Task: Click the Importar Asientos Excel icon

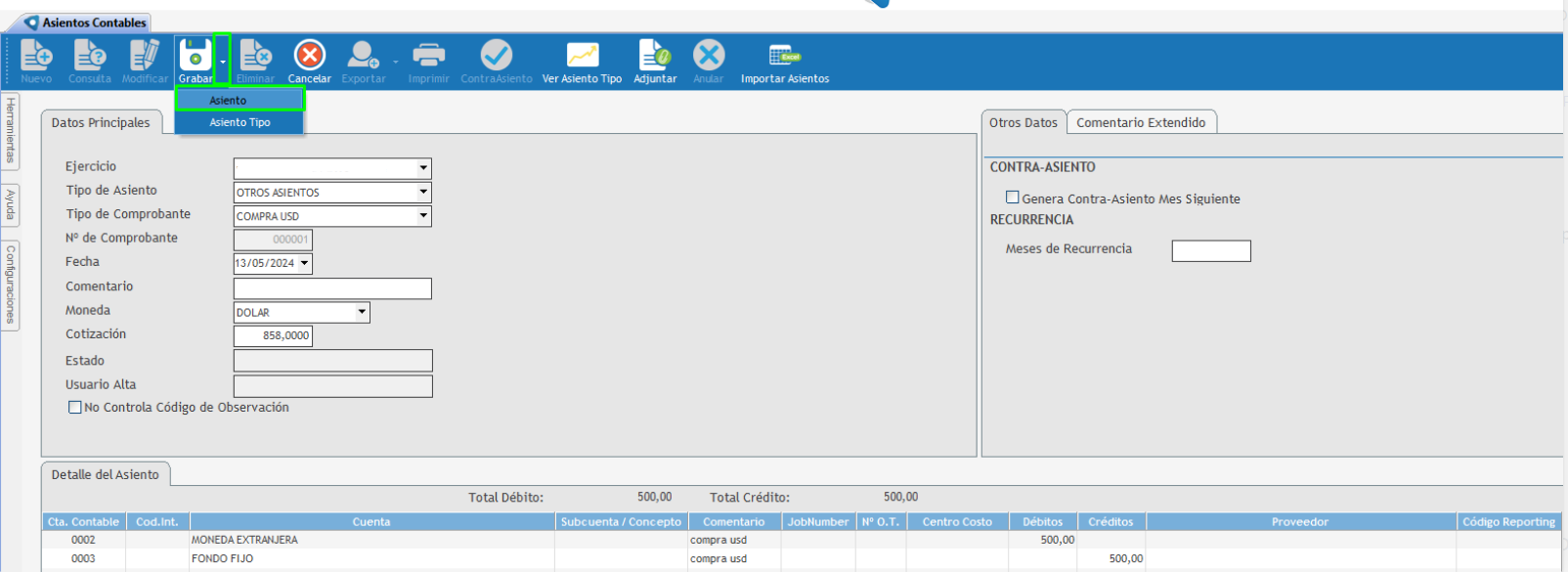Action: click(785, 55)
